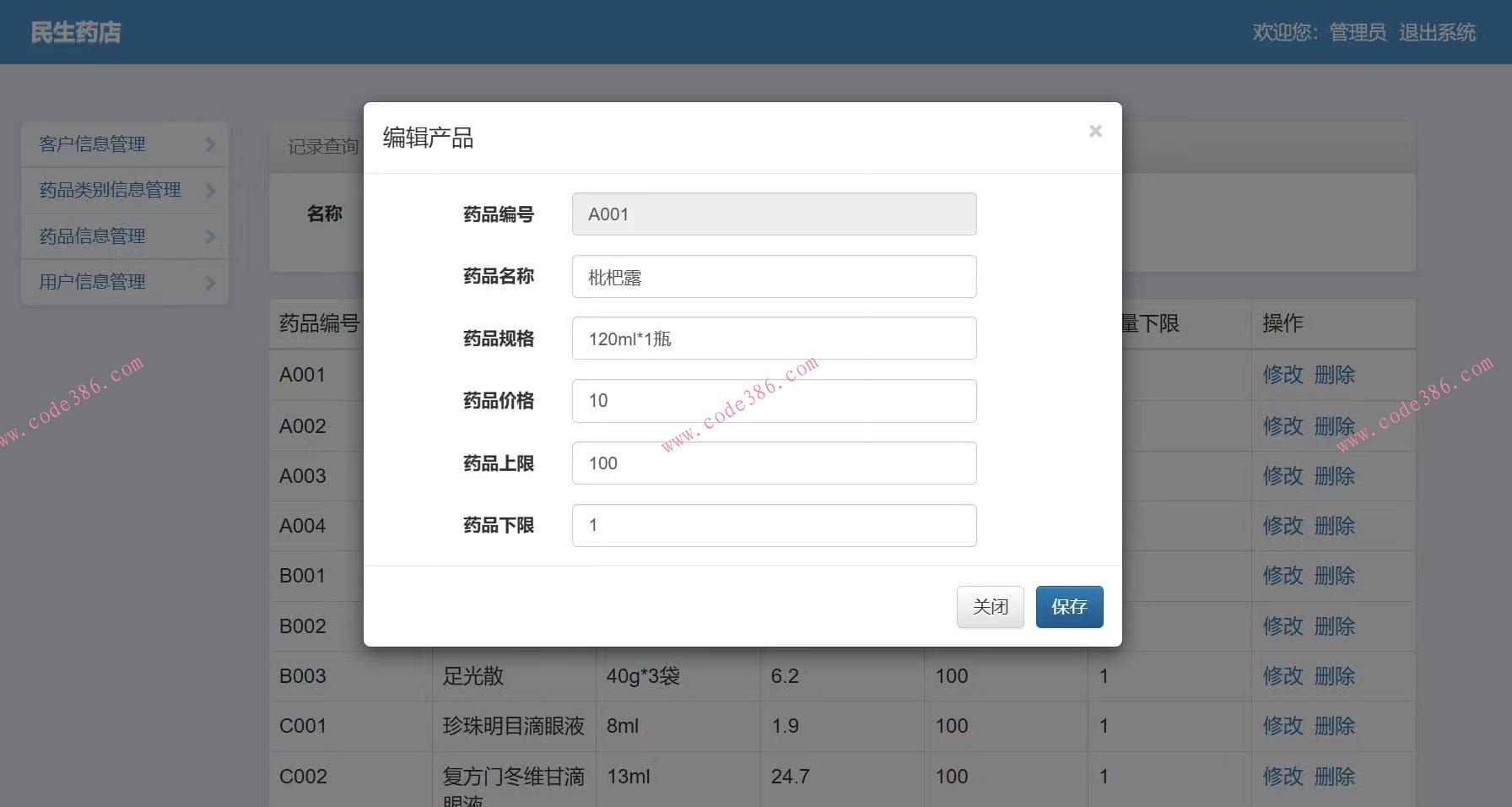
Task: Click the 民生药店 brand logo text
Action: pyautogui.click(x=74, y=32)
